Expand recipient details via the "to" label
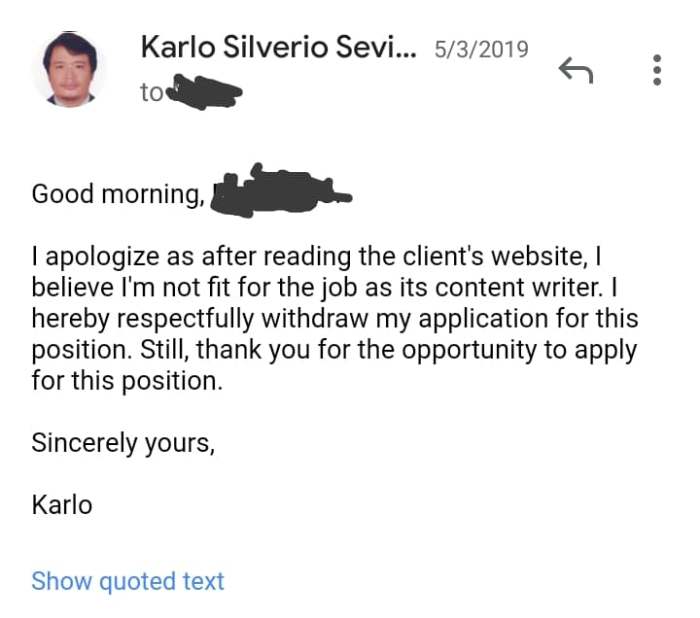The width and height of the screenshot is (700, 618). pyautogui.click(x=151, y=93)
